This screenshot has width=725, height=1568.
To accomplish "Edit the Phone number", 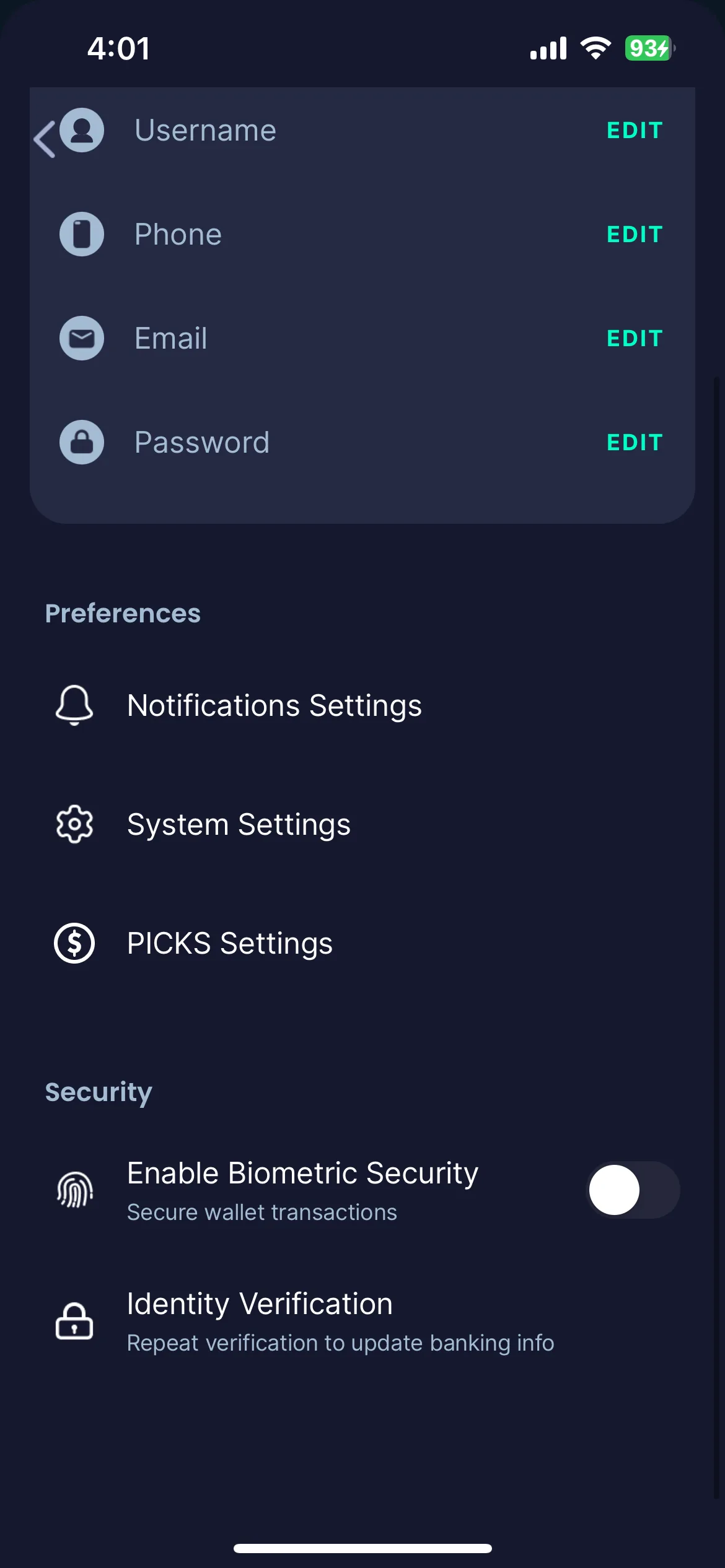I will tap(635, 234).
